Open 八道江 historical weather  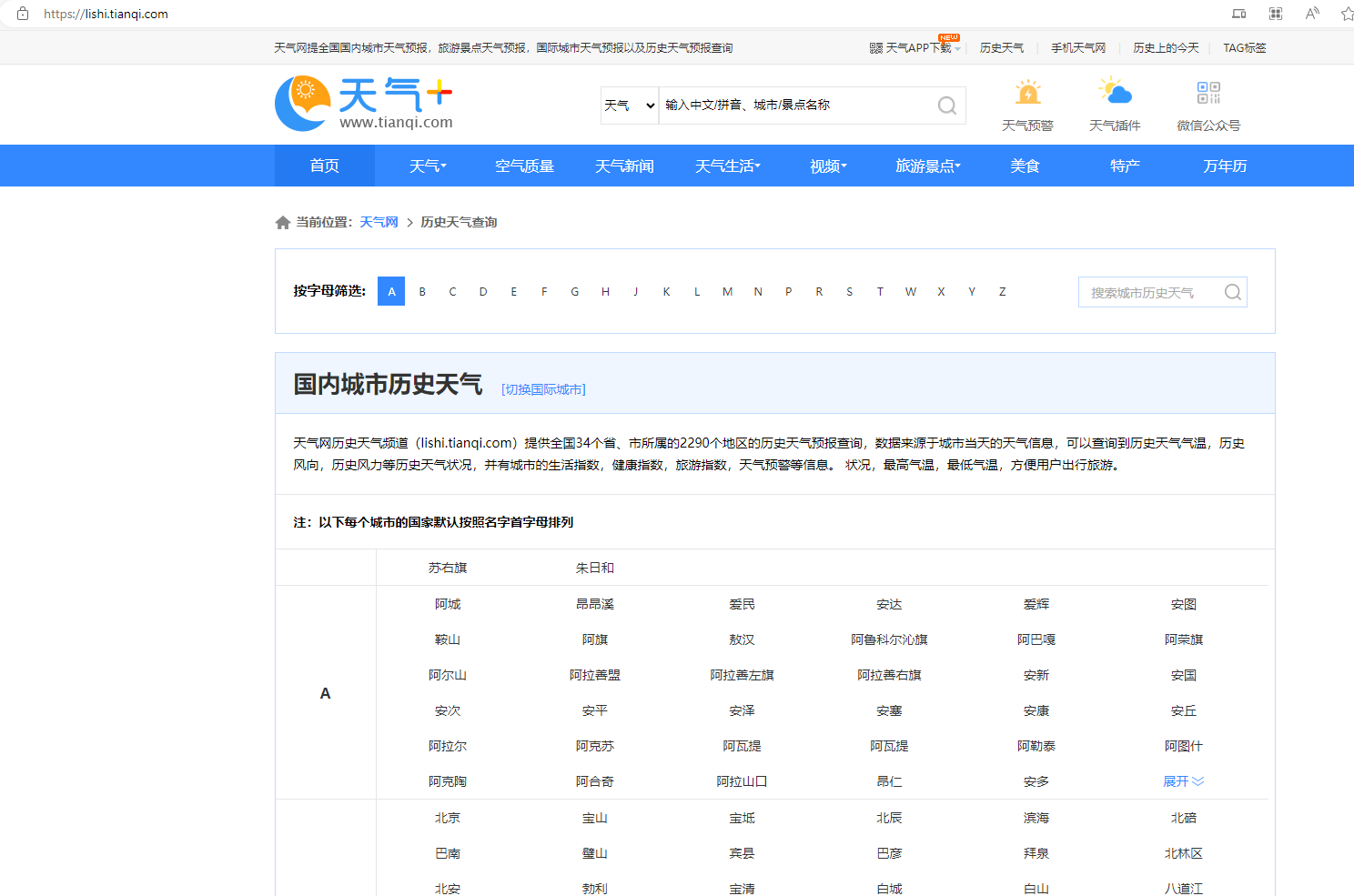click(x=1184, y=889)
